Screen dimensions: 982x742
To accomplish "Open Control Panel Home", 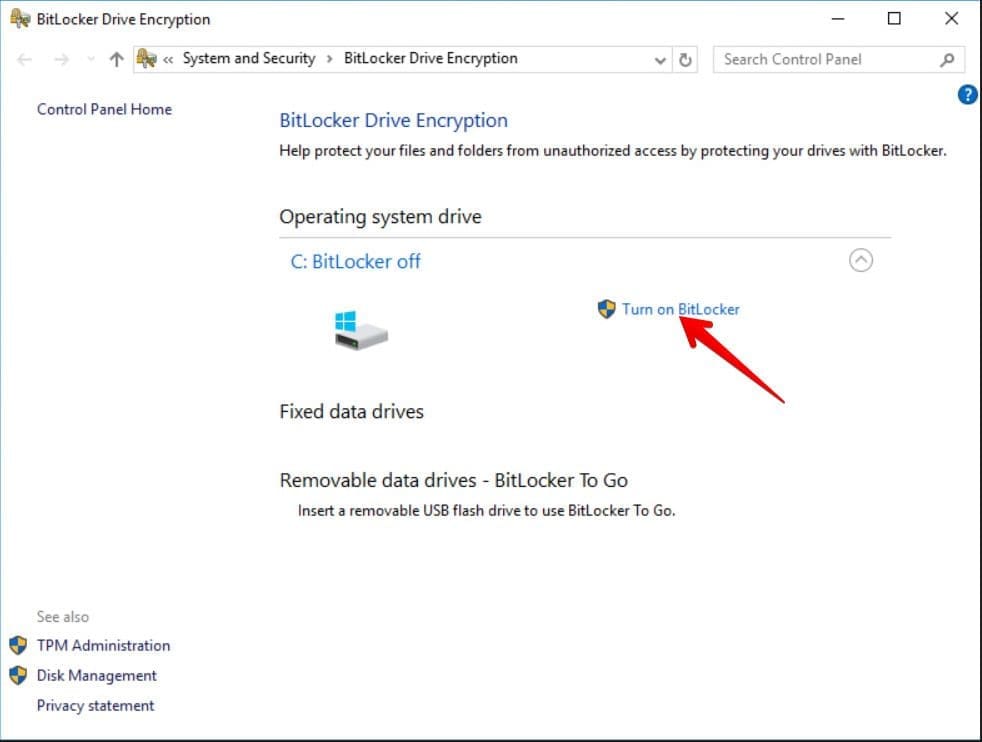I will [104, 109].
